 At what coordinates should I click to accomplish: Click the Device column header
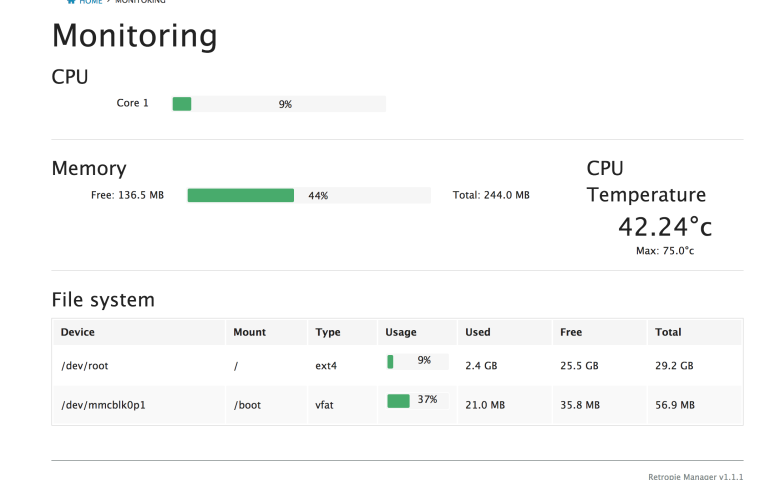[x=77, y=332]
